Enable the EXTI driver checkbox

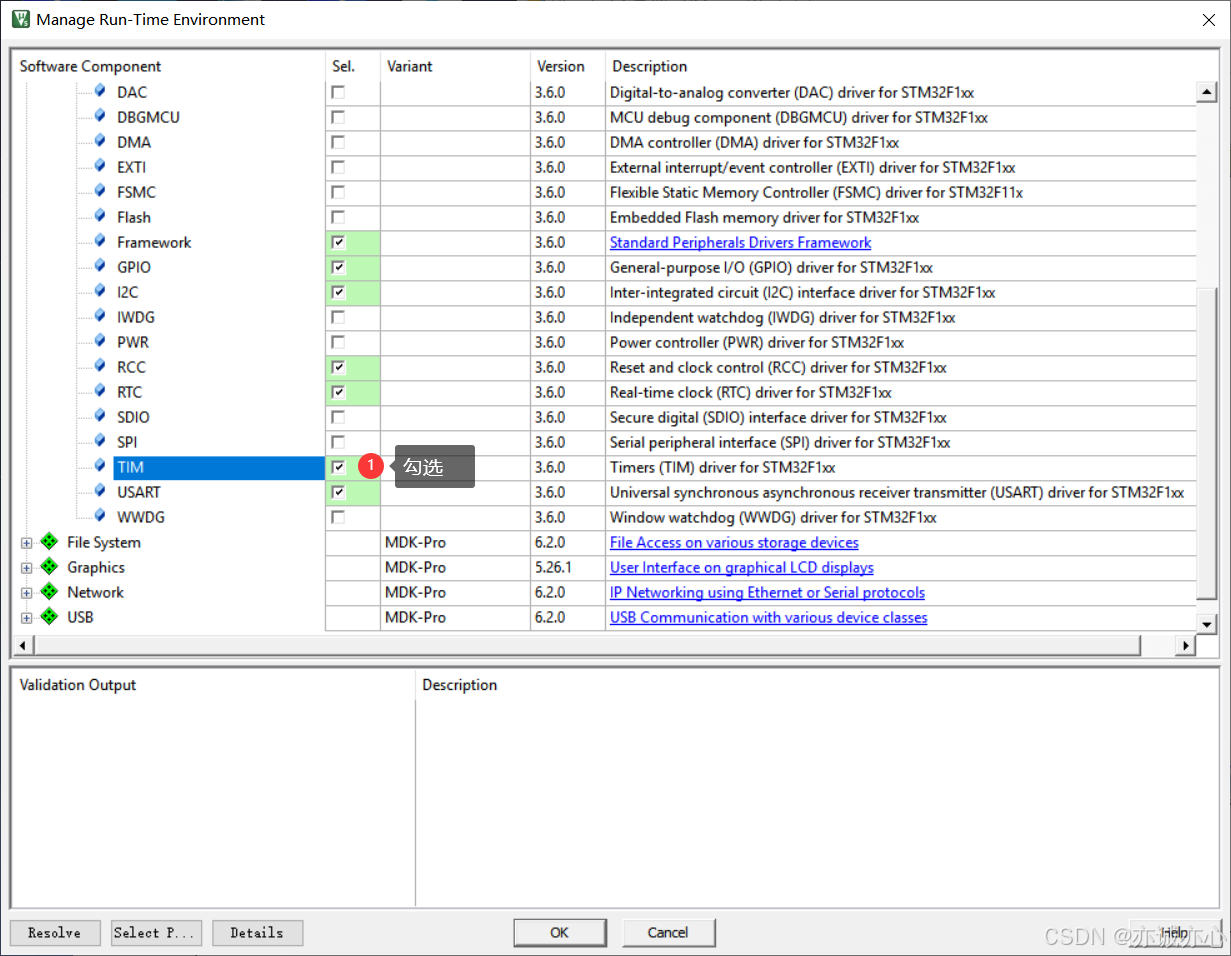(338, 167)
